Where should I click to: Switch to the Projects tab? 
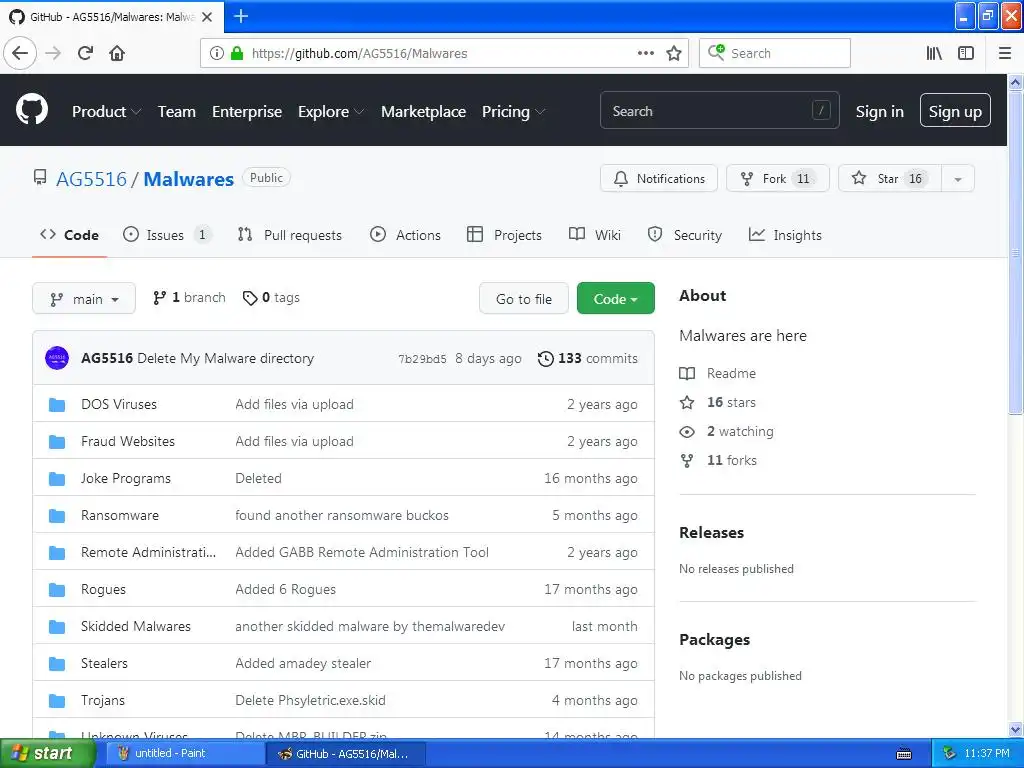pos(504,235)
